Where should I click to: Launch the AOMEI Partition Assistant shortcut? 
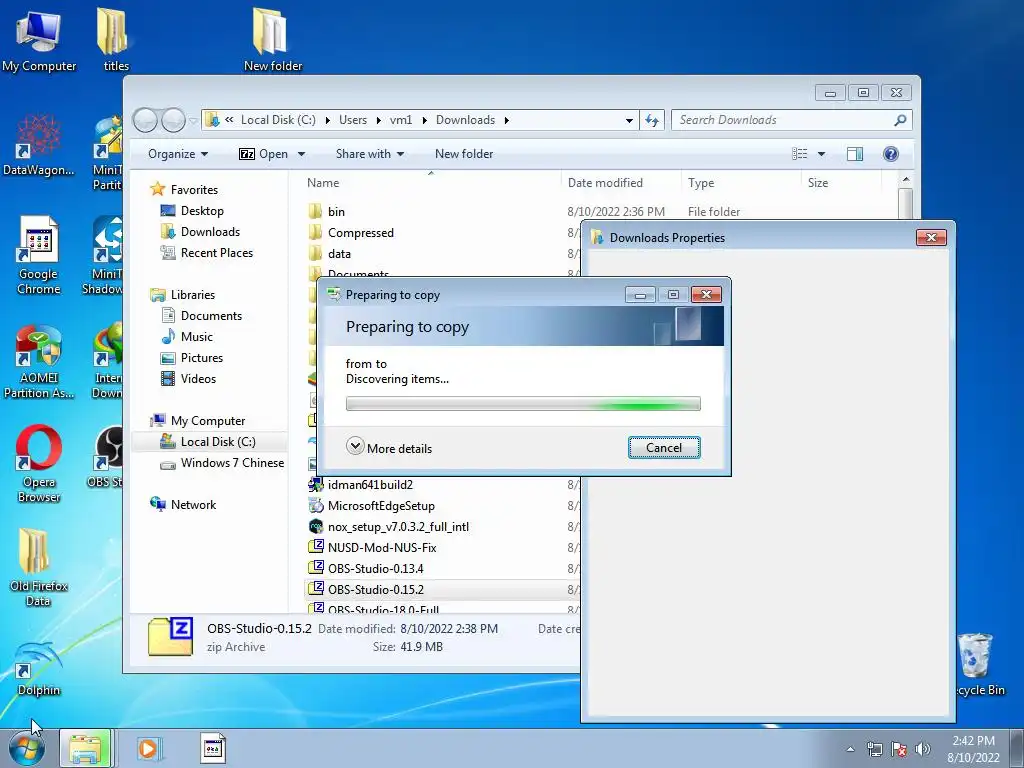coord(39,361)
